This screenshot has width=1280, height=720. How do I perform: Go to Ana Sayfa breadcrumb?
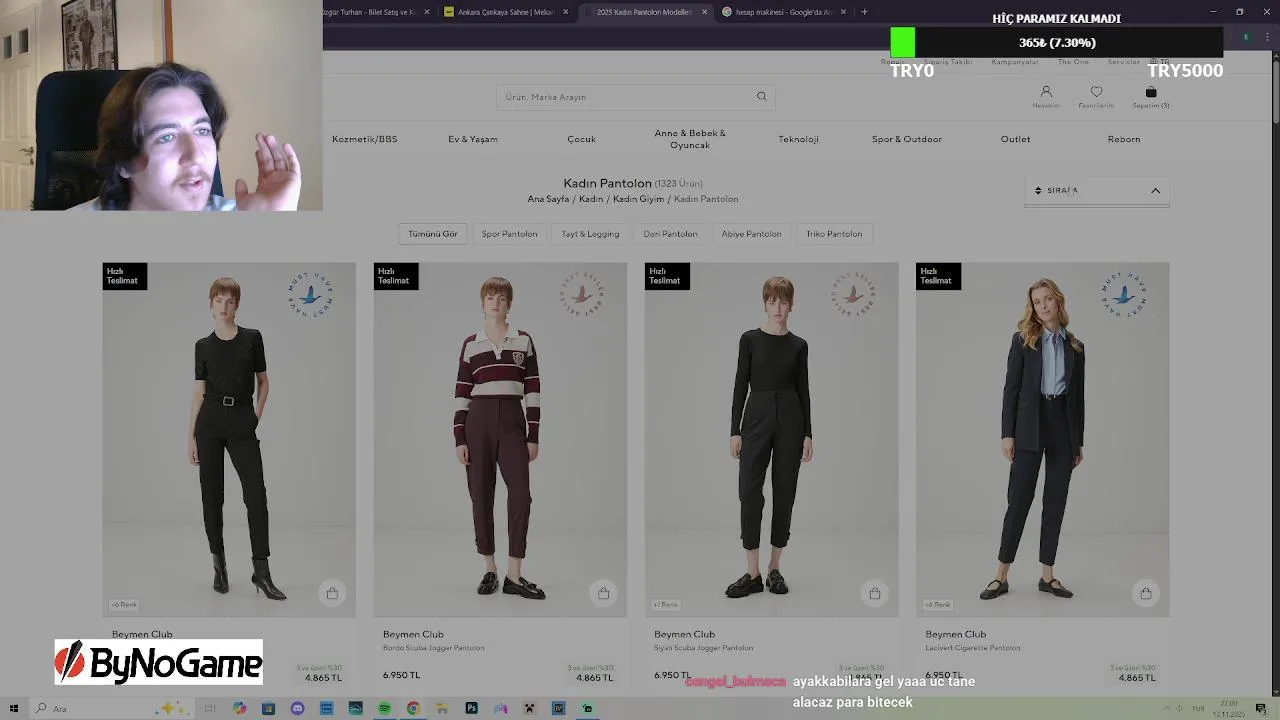click(548, 199)
